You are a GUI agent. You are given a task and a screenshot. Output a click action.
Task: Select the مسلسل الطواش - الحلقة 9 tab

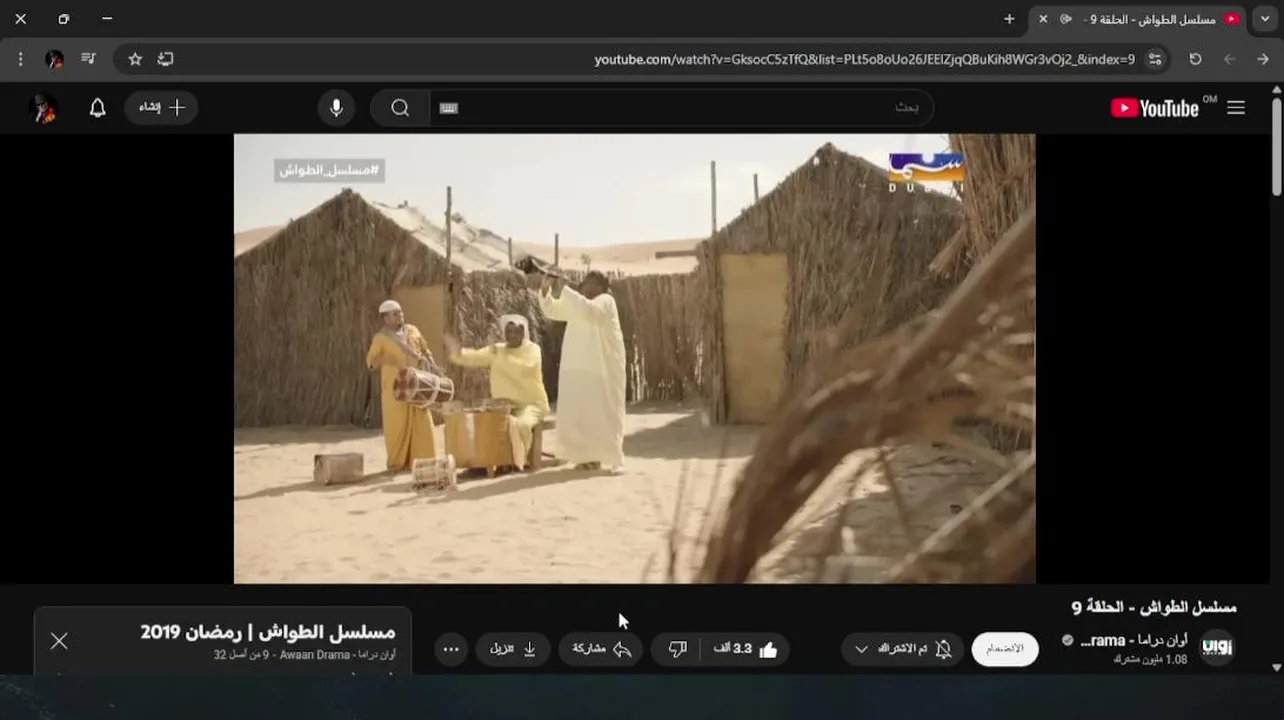pyautogui.click(x=1139, y=19)
